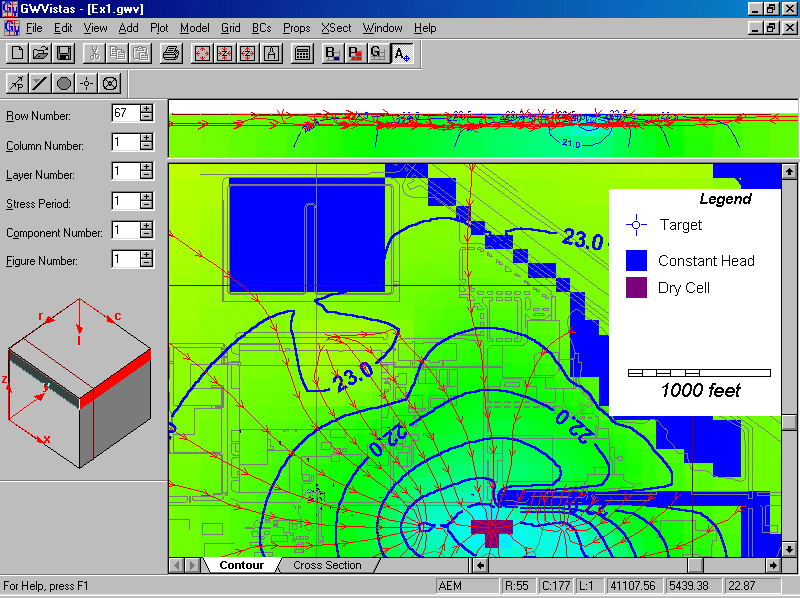Switch to the Contour tab
Viewport: 800px width, 598px height.
coord(241,565)
